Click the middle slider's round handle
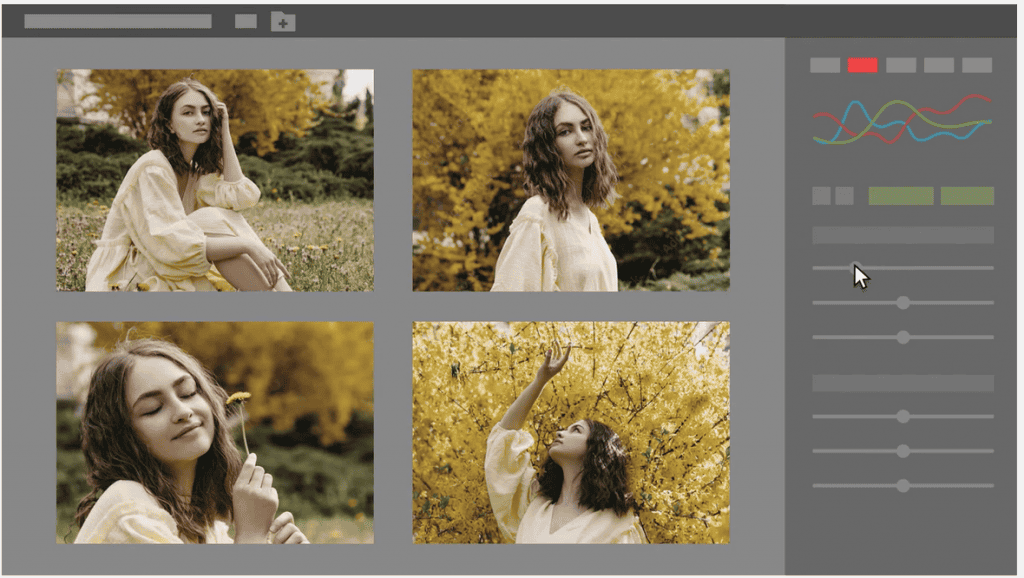 [903, 303]
